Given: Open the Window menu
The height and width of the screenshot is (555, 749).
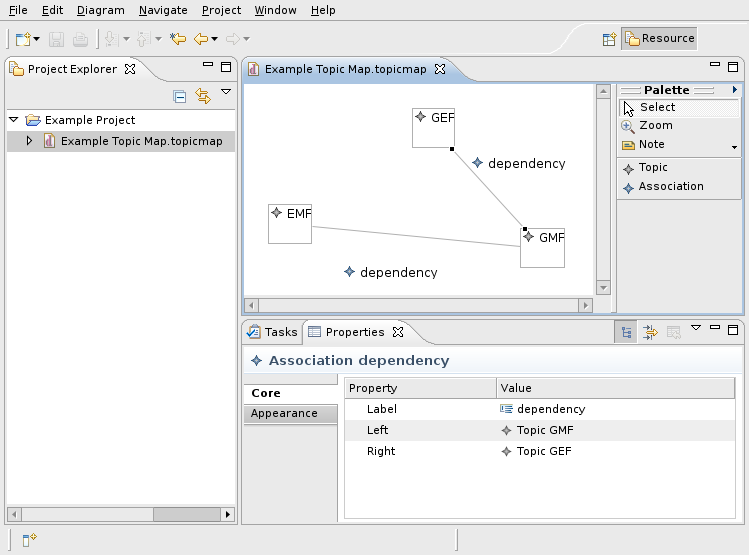Looking at the screenshot, I should [x=275, y=10].
